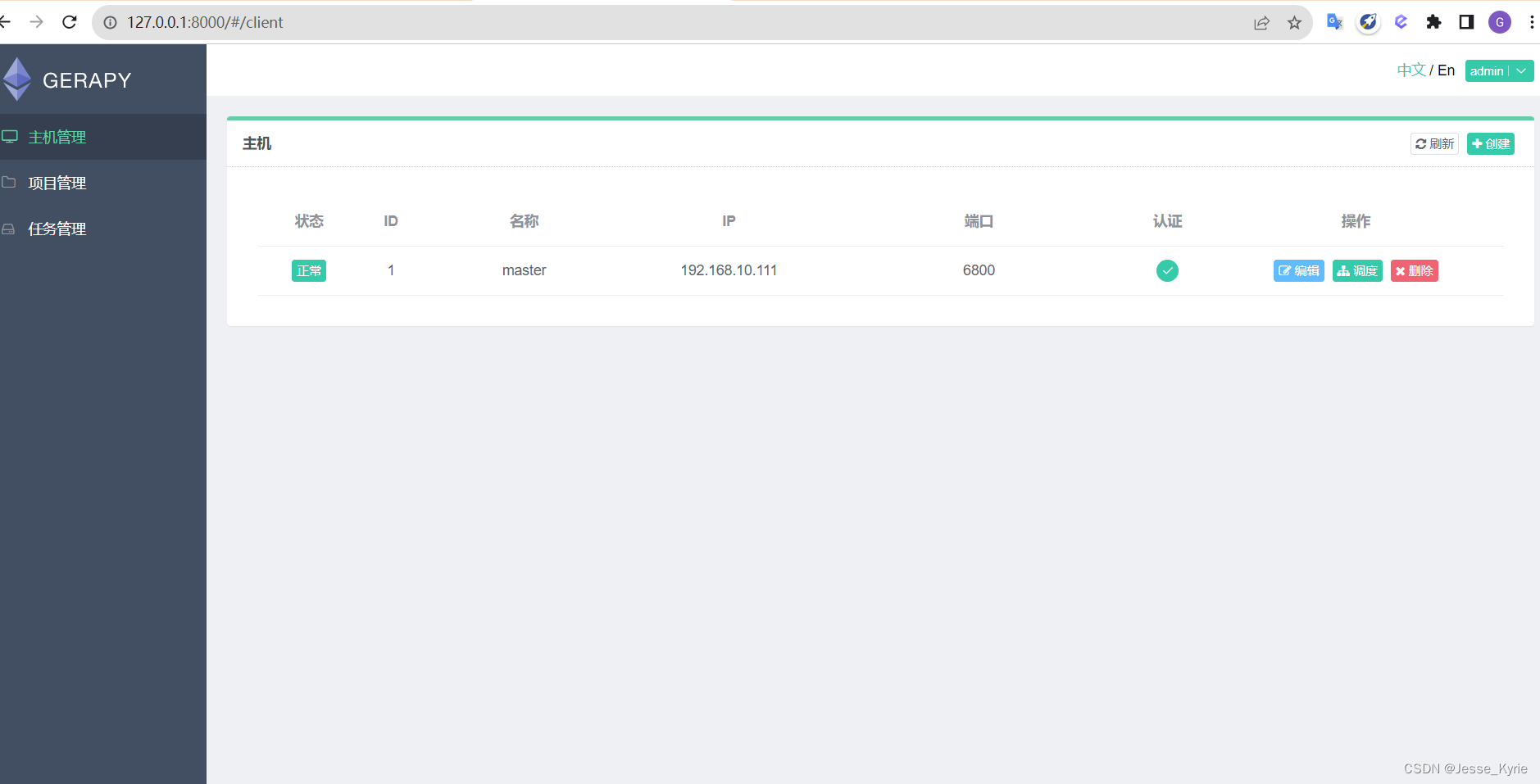This screenshot has width=1540, height=784.
Task: Click the browser reload button
Action: click(x=70, y=22)
